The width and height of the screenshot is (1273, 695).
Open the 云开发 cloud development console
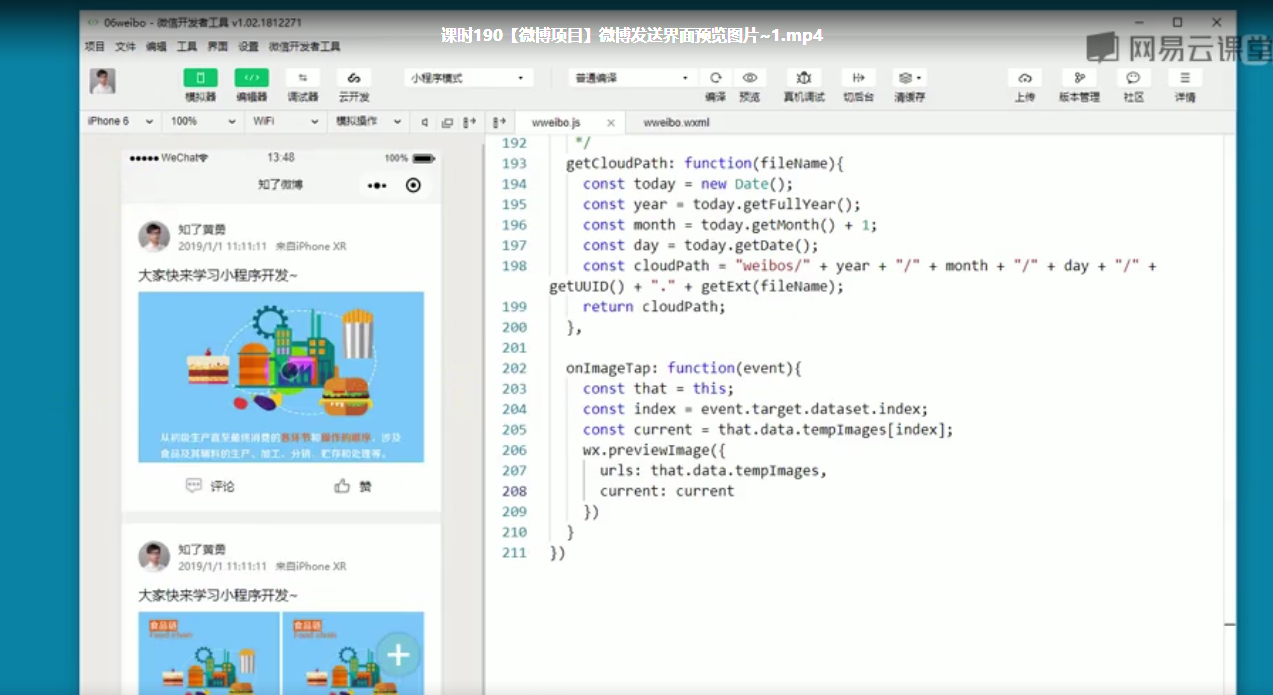click(x=353, y=79)
